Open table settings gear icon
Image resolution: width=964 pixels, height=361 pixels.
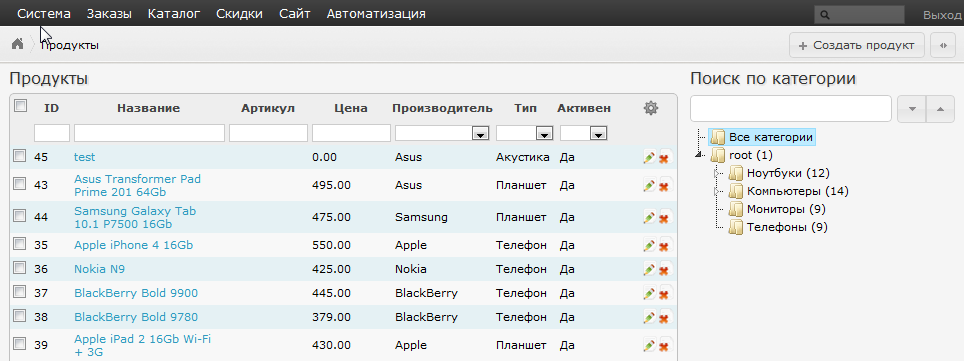point(650,108)
